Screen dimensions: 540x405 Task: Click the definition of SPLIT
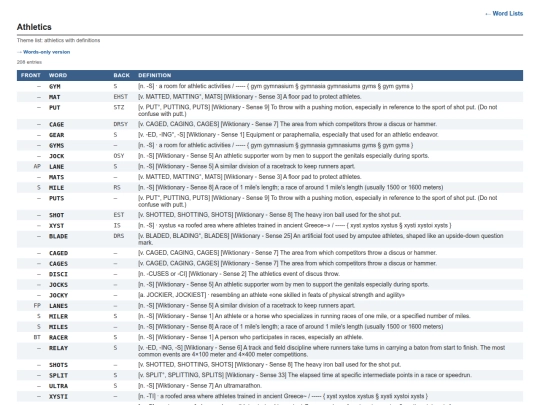point(305,375)
